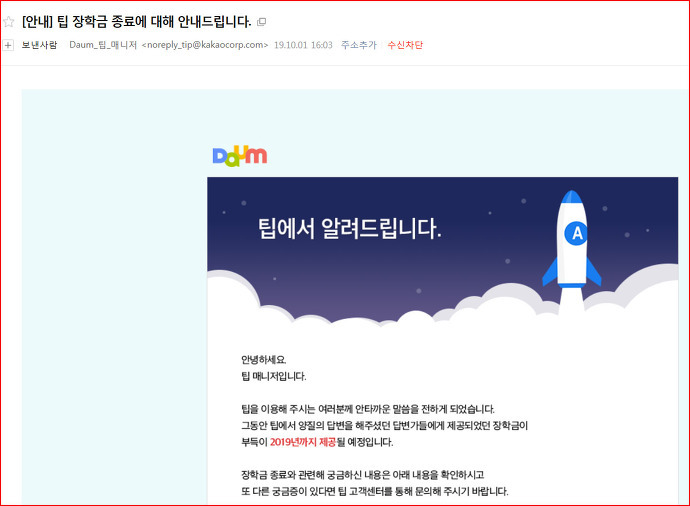Click the greeting line 안녕하세요.

[264, 360]
